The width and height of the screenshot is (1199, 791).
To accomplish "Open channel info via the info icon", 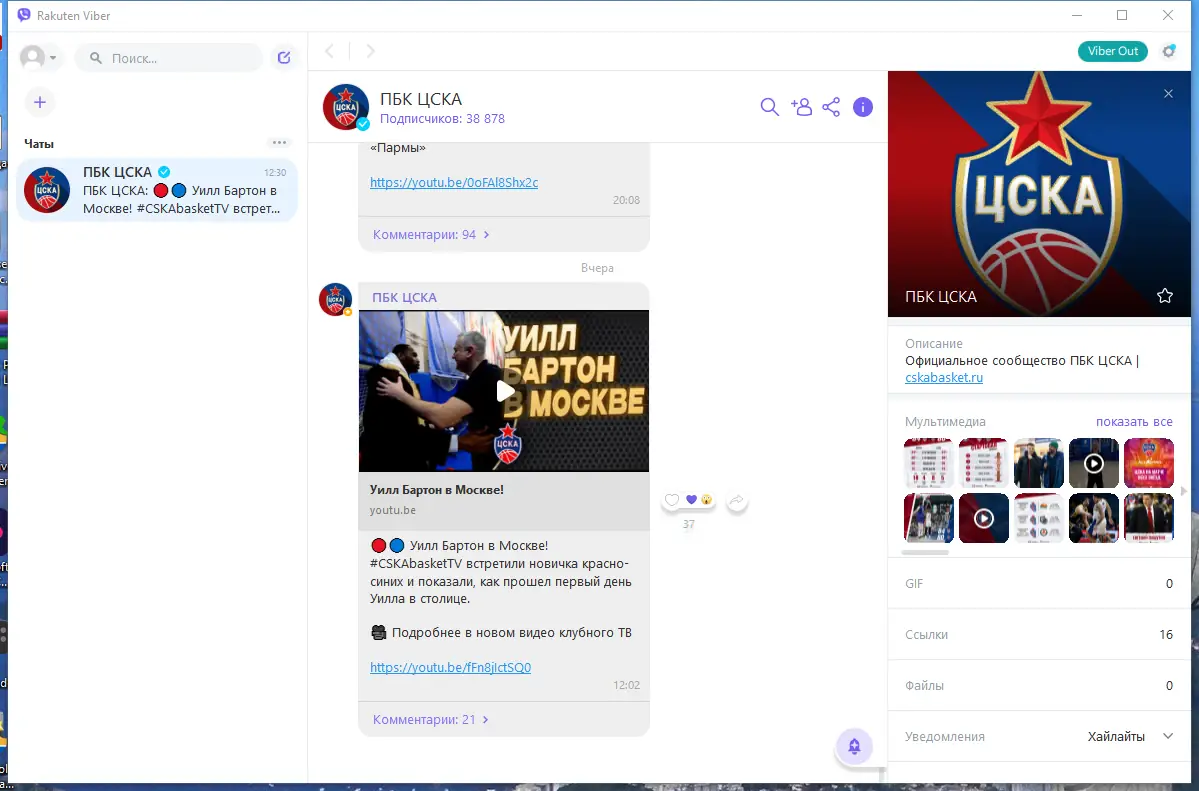I will [x=863, y=106].
